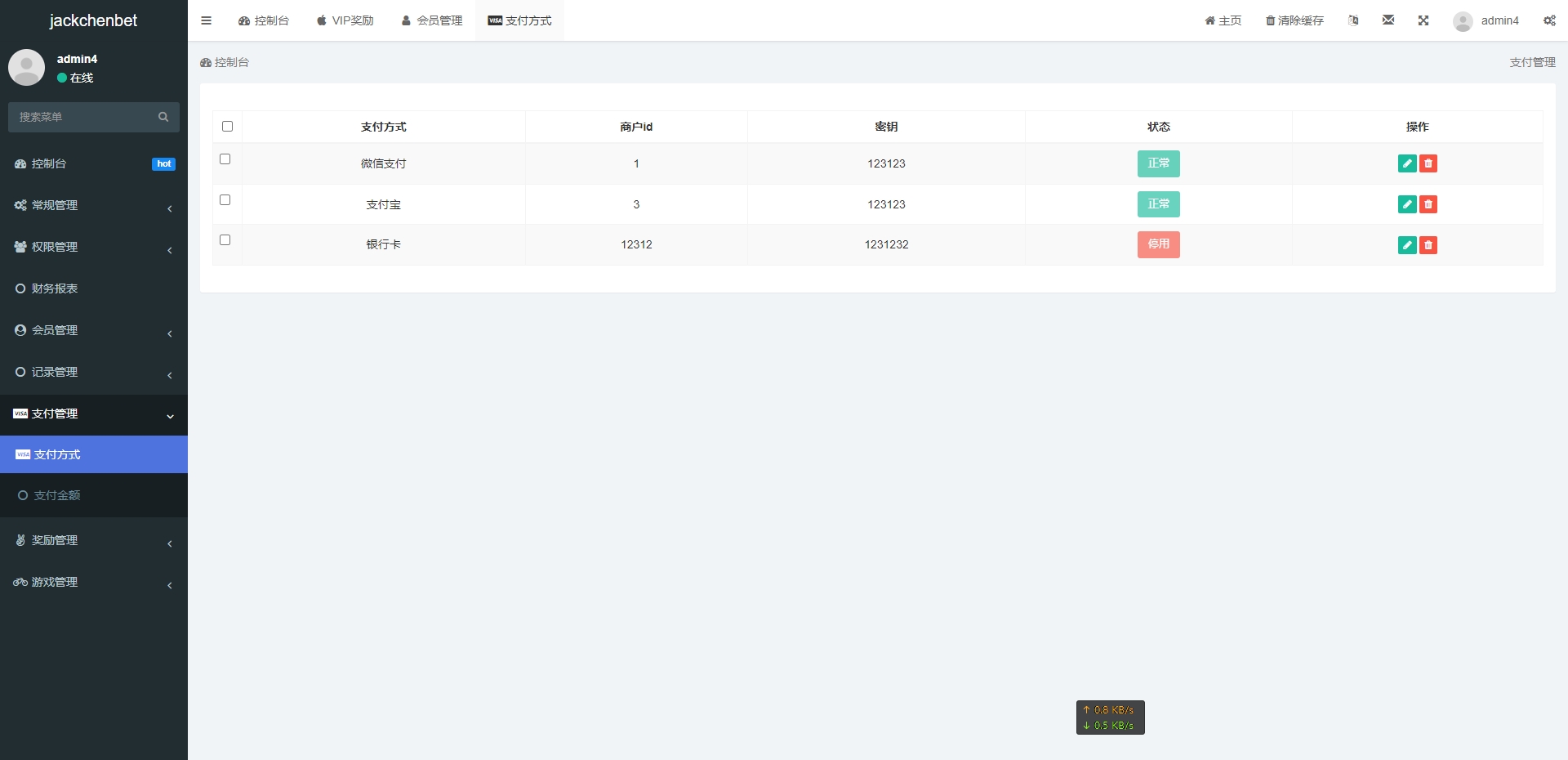Open the envelope messages icon
Viewport: 1568px width, 760px height.
(1388, 20)
